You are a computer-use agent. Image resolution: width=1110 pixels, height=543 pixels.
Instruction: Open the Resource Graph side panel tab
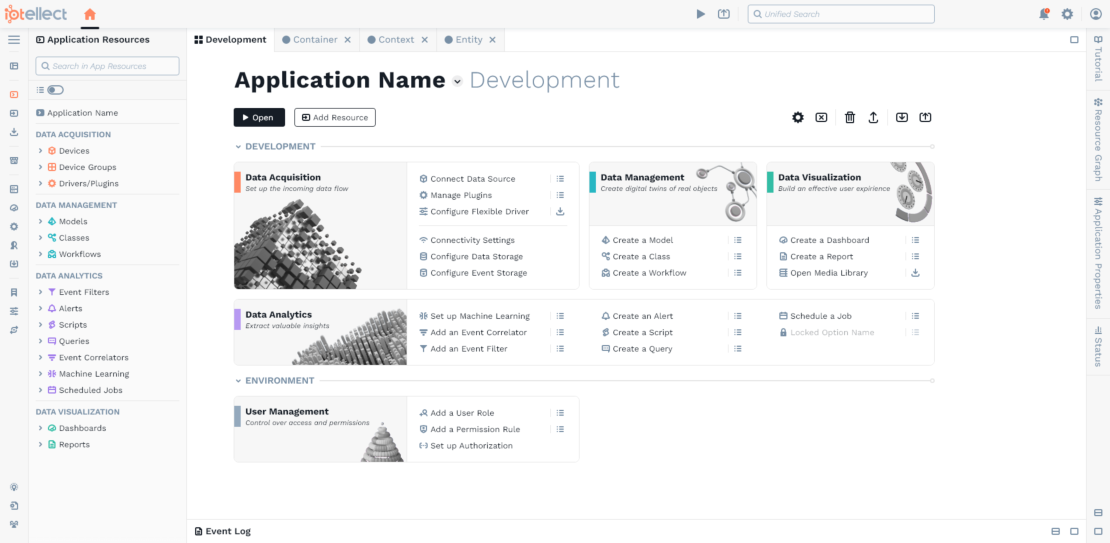click(x=1098, y=139)
